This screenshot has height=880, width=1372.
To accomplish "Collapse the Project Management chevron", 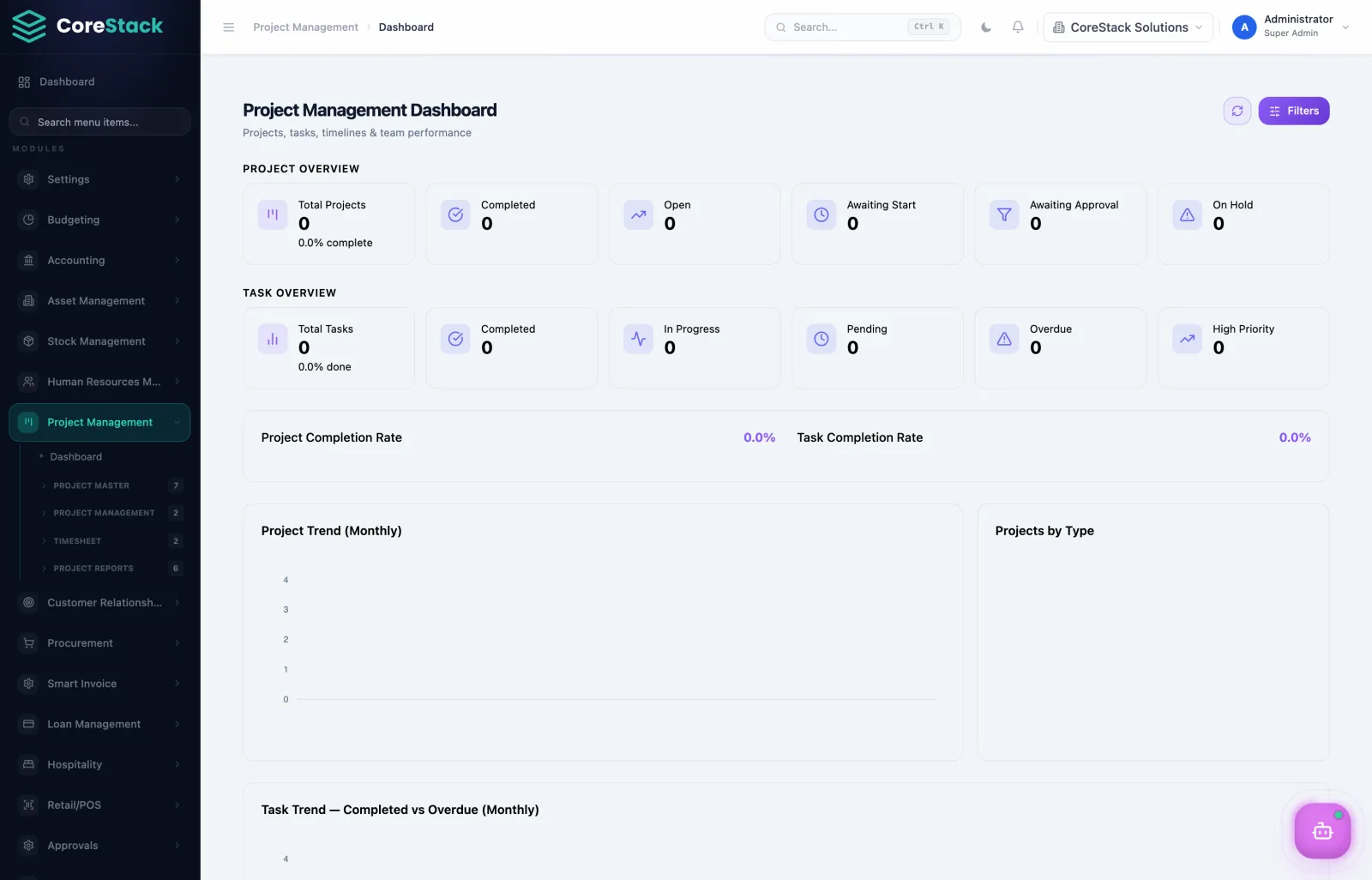I will [x=177, y=422].
